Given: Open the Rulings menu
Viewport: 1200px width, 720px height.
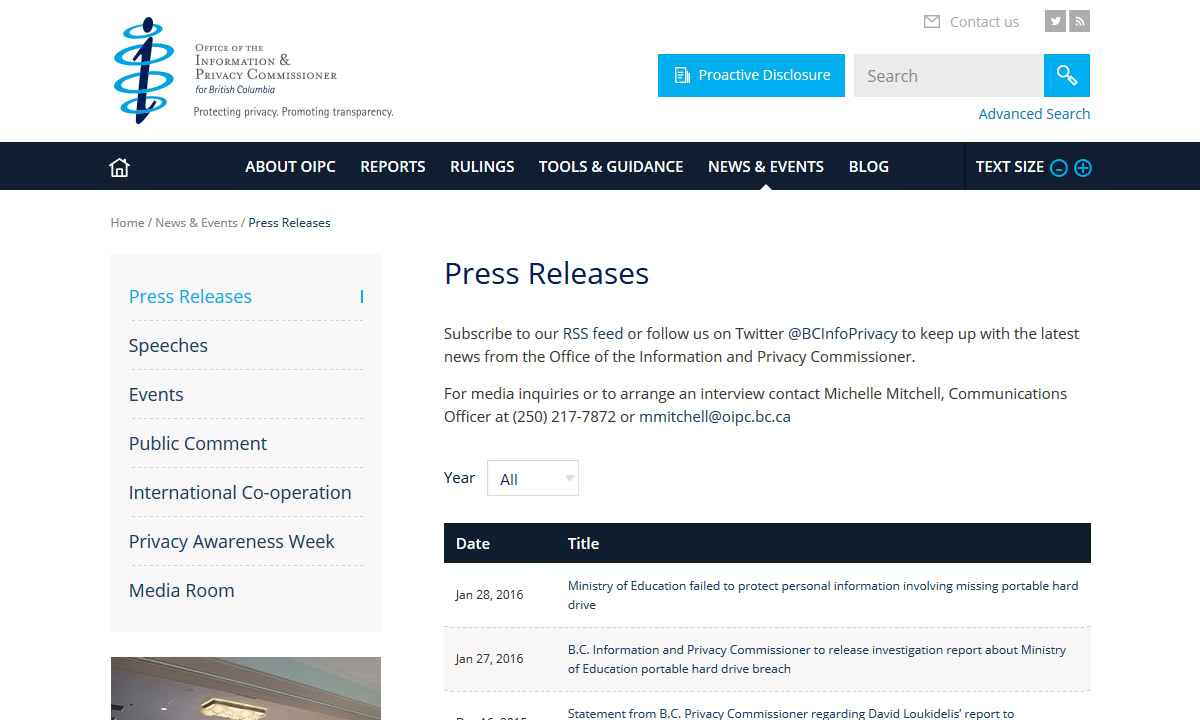Looking at the screenshot, I should pos(482,167).
